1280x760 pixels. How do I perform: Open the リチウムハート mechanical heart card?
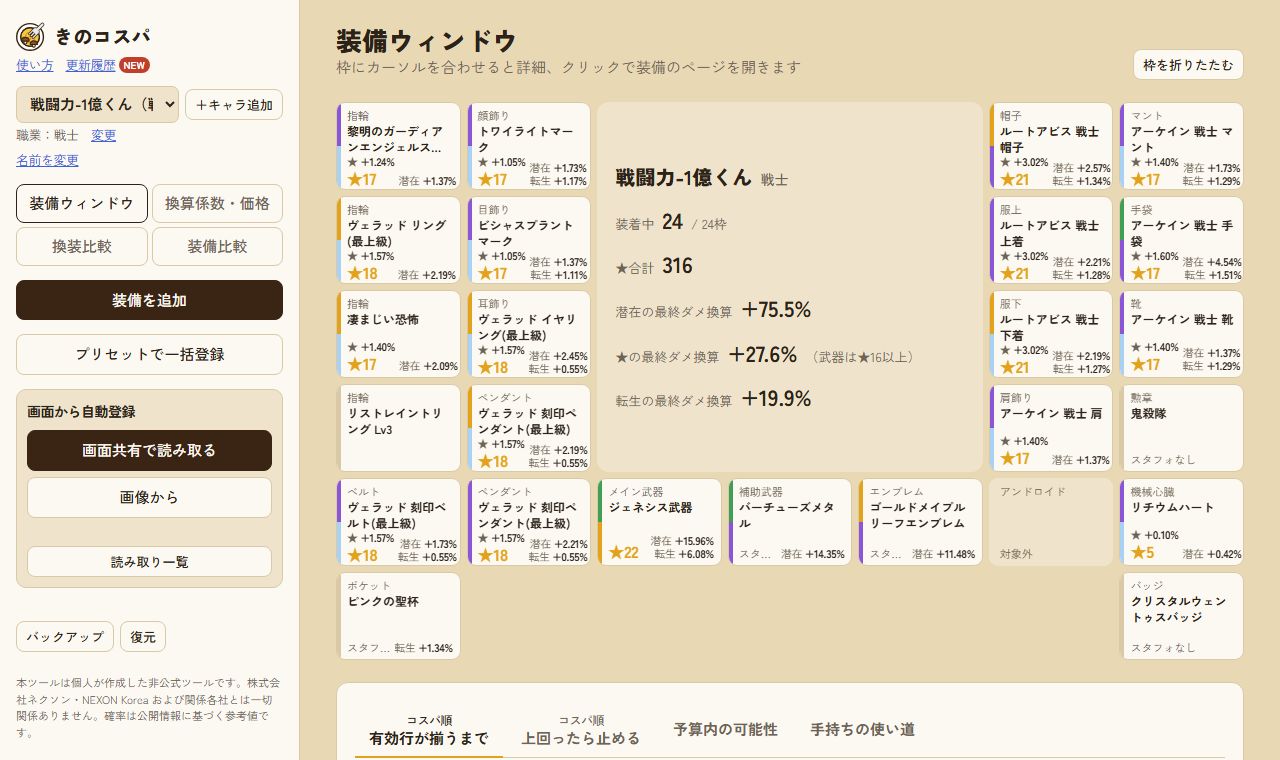1182,522
